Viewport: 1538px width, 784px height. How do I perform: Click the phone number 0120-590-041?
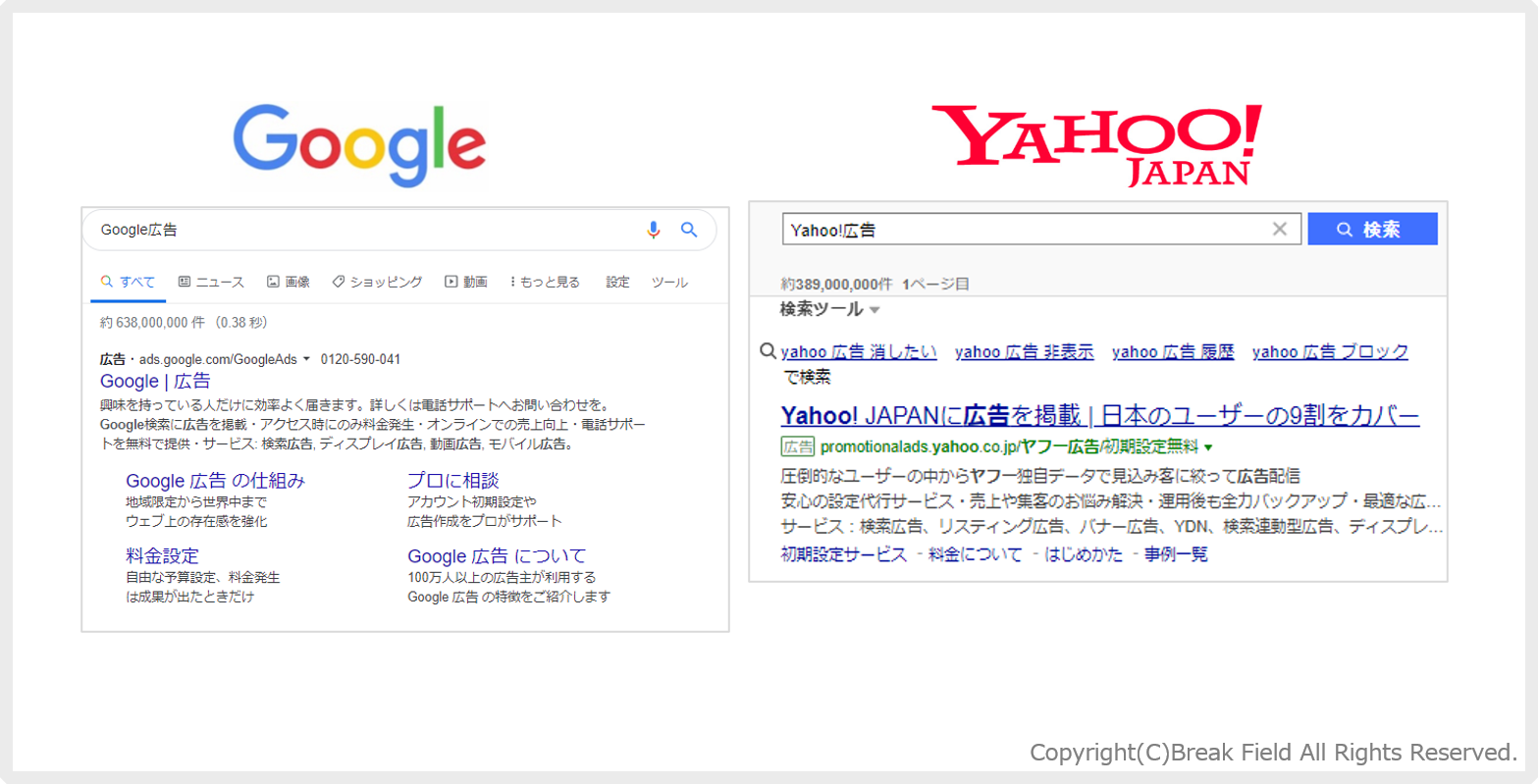pyautogui.click(x=360, y=359)
